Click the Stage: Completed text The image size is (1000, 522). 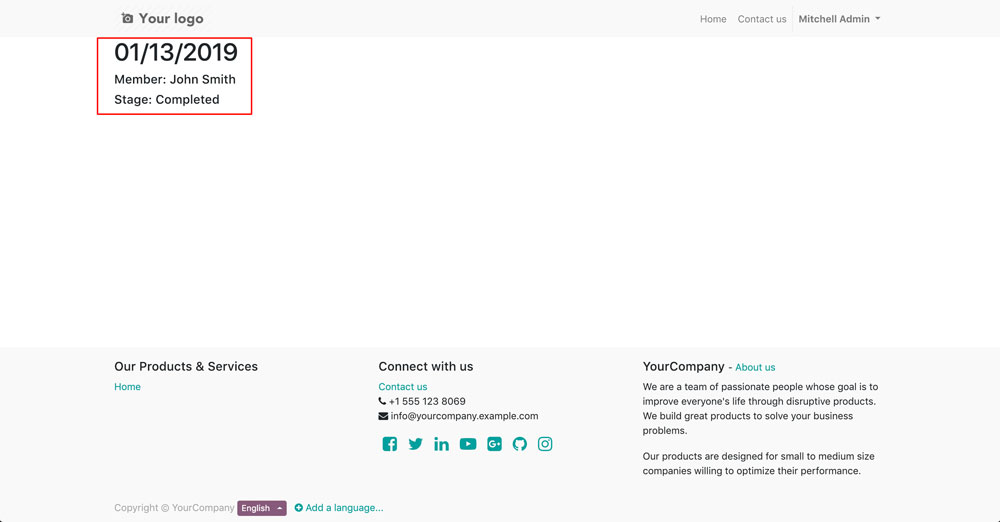[166, 100]
